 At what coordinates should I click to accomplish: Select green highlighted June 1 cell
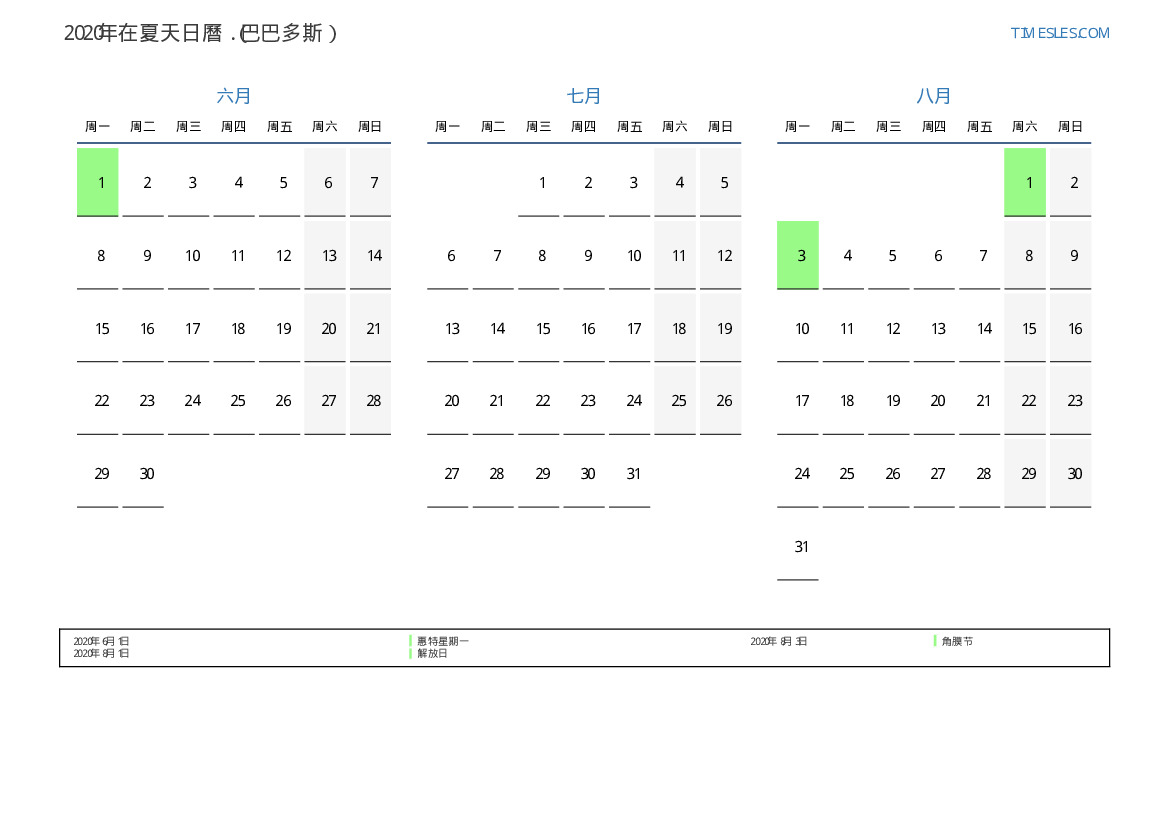click(98, 182)
